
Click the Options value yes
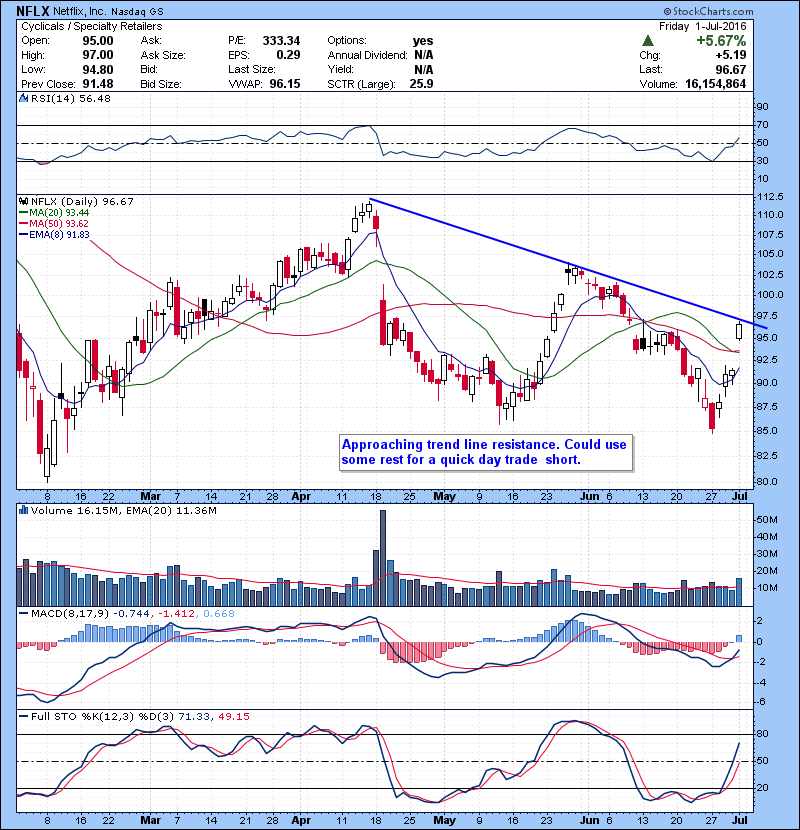click(423, 41)
